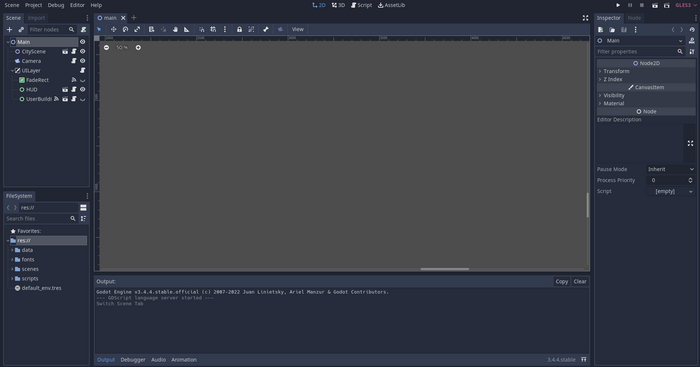Add a new node with the plus icon

(9, 29)
